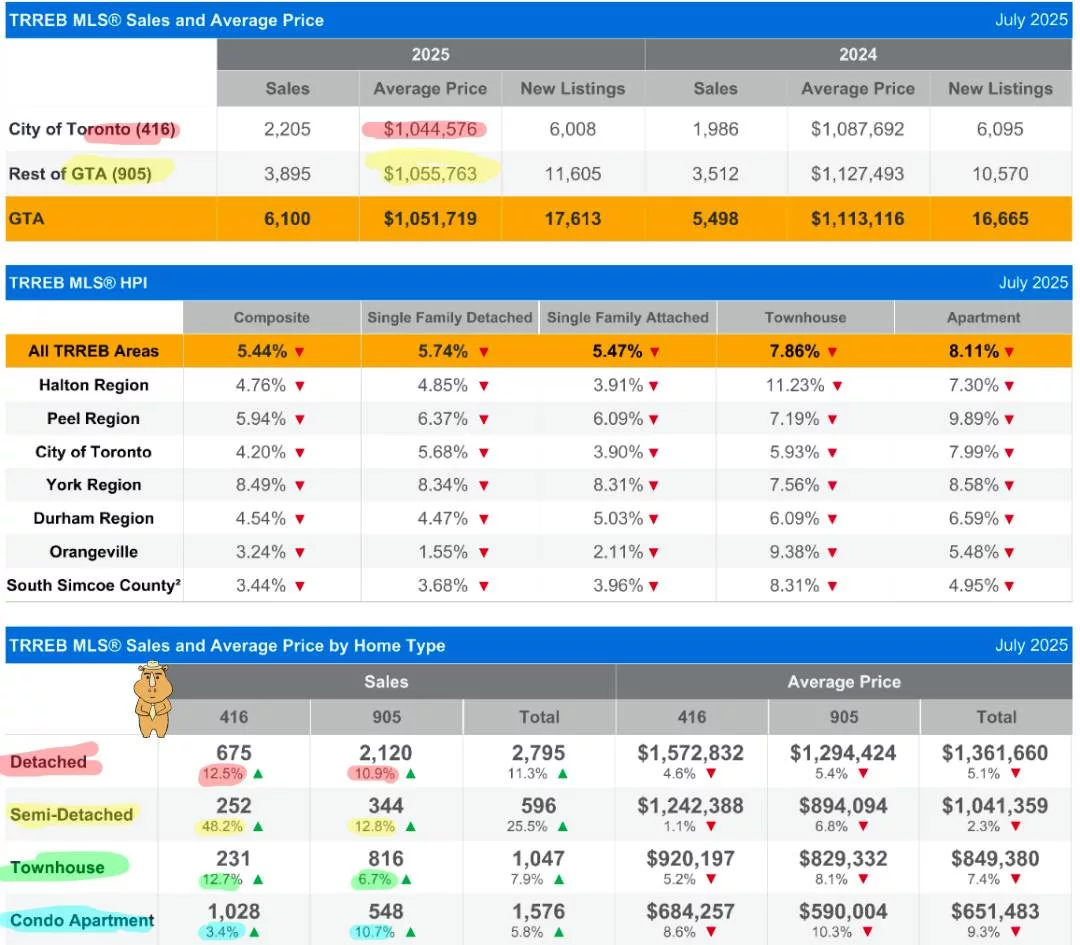This screenshot has height=945, width=1080.
Task: Select red arrow beside York Region Apartment 8.58%
Action: click(x=1009, y=486)
